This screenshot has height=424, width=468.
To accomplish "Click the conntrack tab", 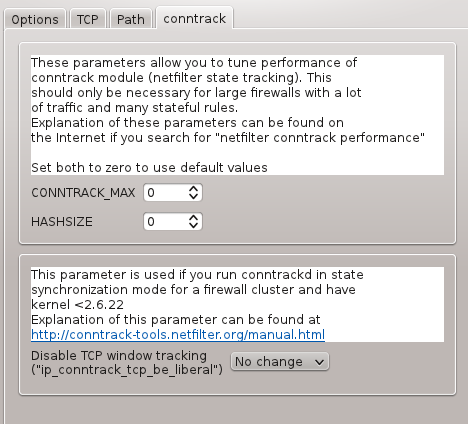I will 194,18.
